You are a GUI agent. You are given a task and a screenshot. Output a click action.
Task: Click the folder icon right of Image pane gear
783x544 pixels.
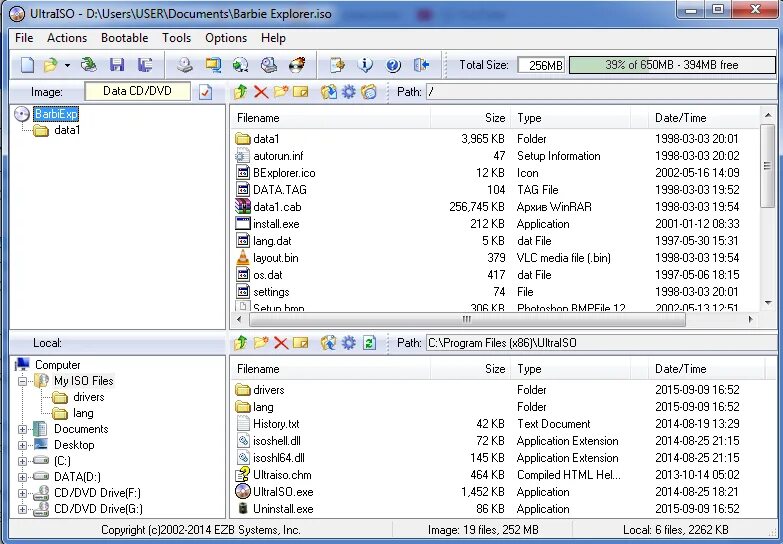coord(369,92)
